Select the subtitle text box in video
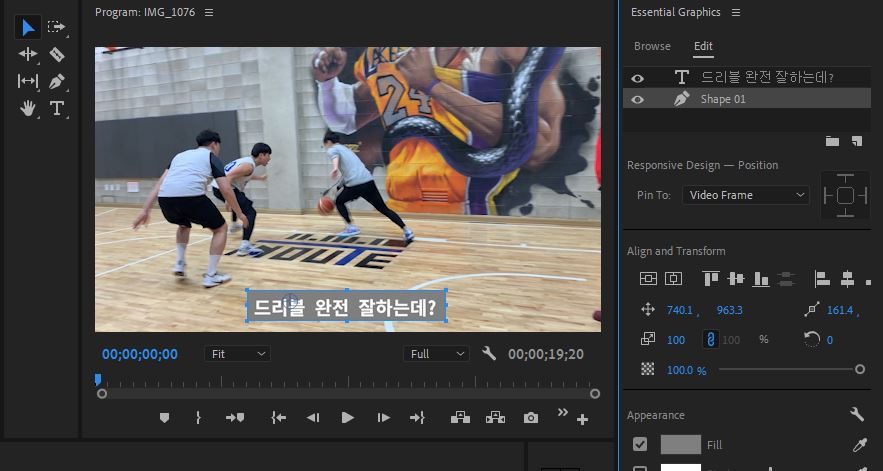 pyautogui.click(x=346, y=306)
